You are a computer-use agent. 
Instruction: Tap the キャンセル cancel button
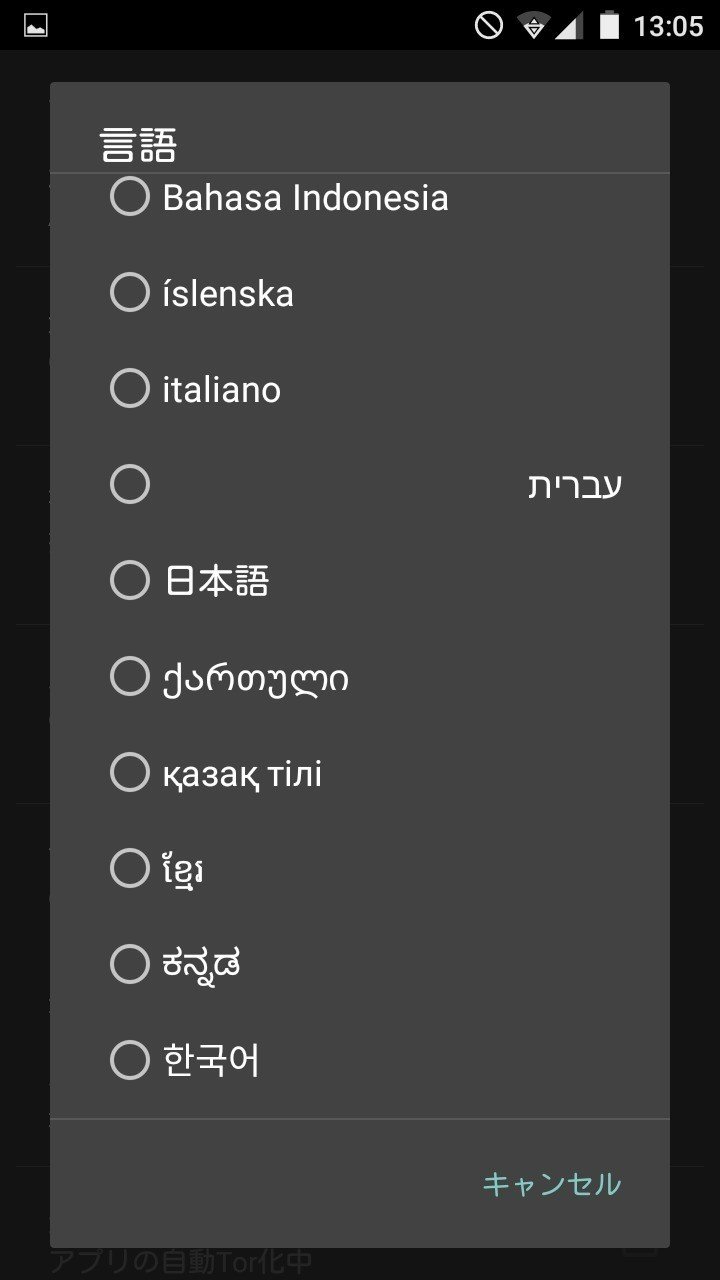click(552, 1184)
